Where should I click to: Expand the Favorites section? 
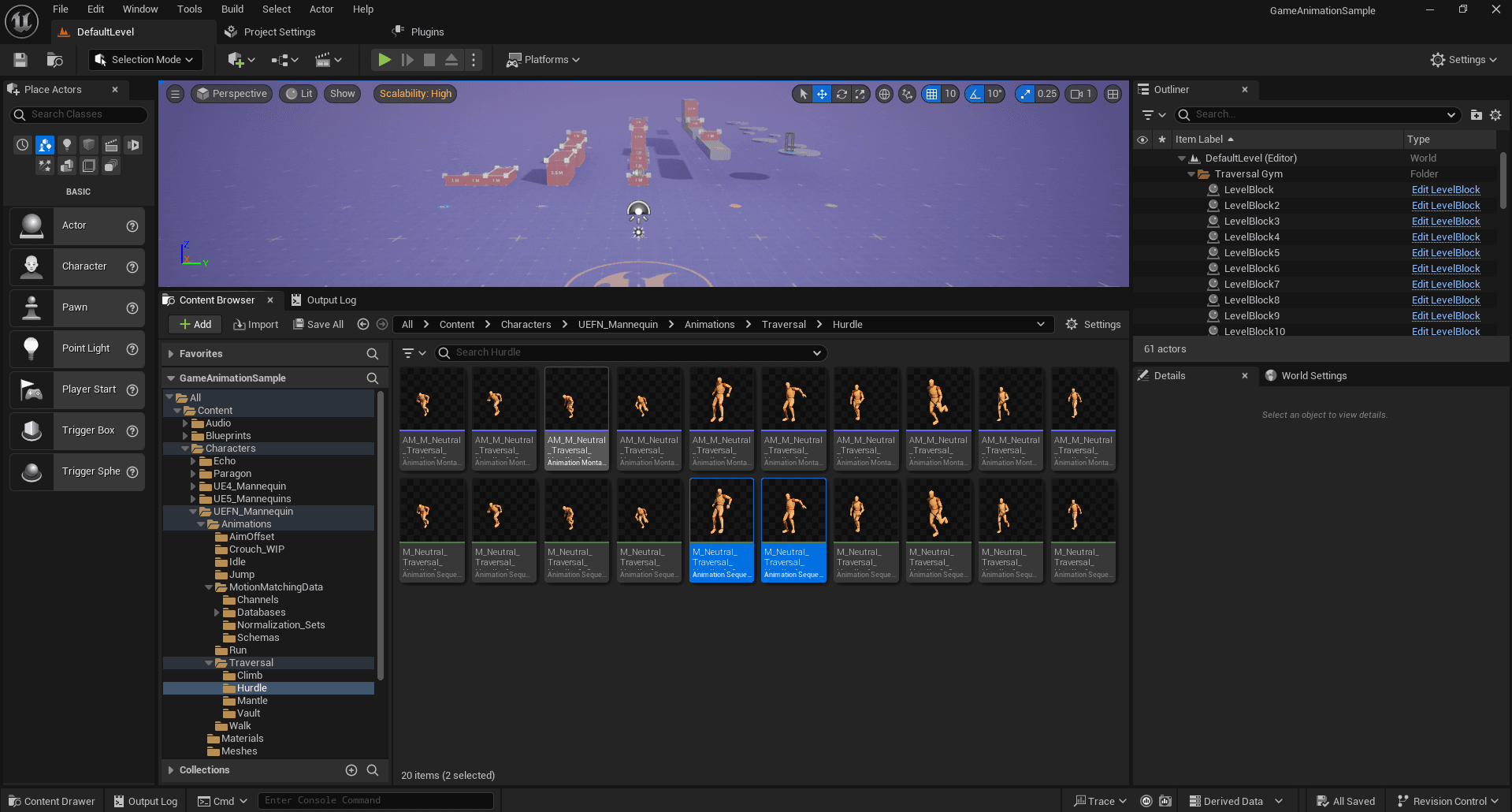click(171, 354)
